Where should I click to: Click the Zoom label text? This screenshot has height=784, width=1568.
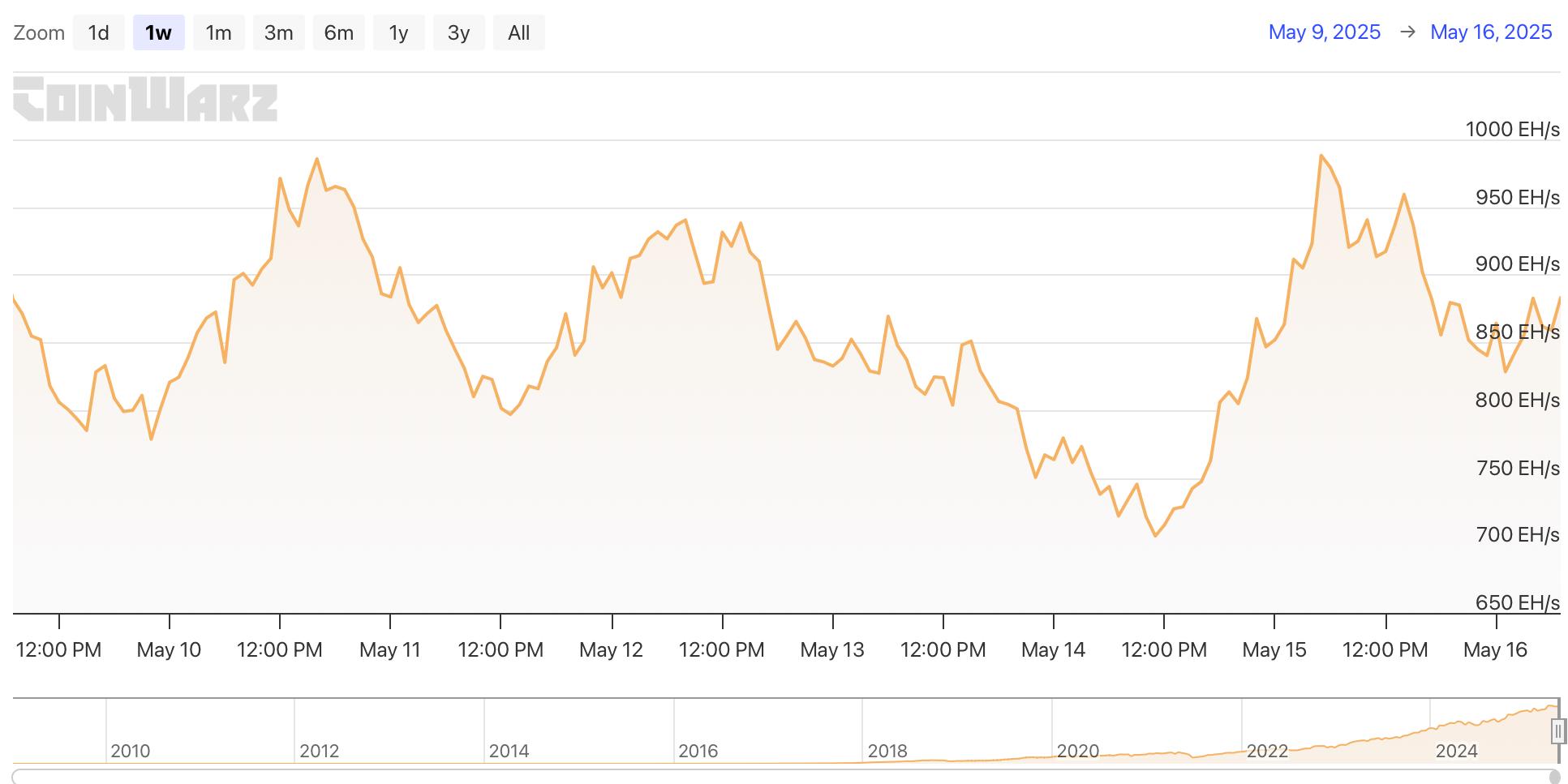(39, 32)
